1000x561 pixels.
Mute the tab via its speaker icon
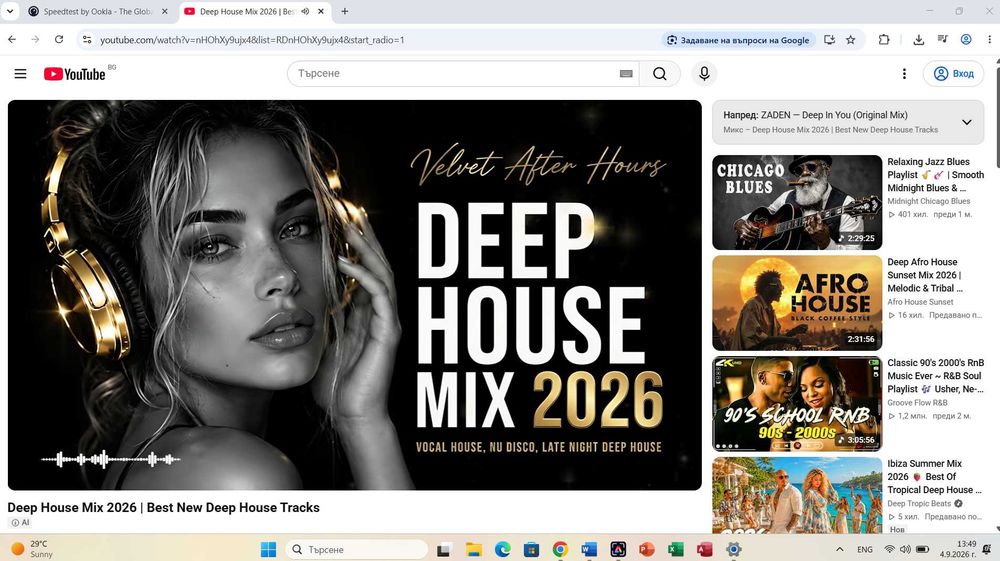point(305,11)
